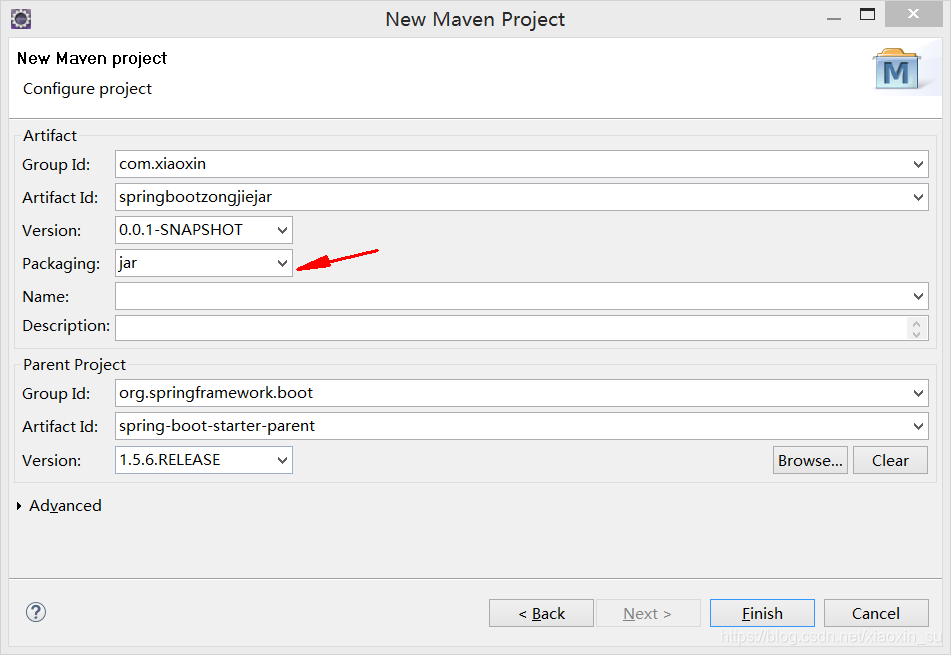Click the Eclipse window icon in title bar

(x=21, y=19)
